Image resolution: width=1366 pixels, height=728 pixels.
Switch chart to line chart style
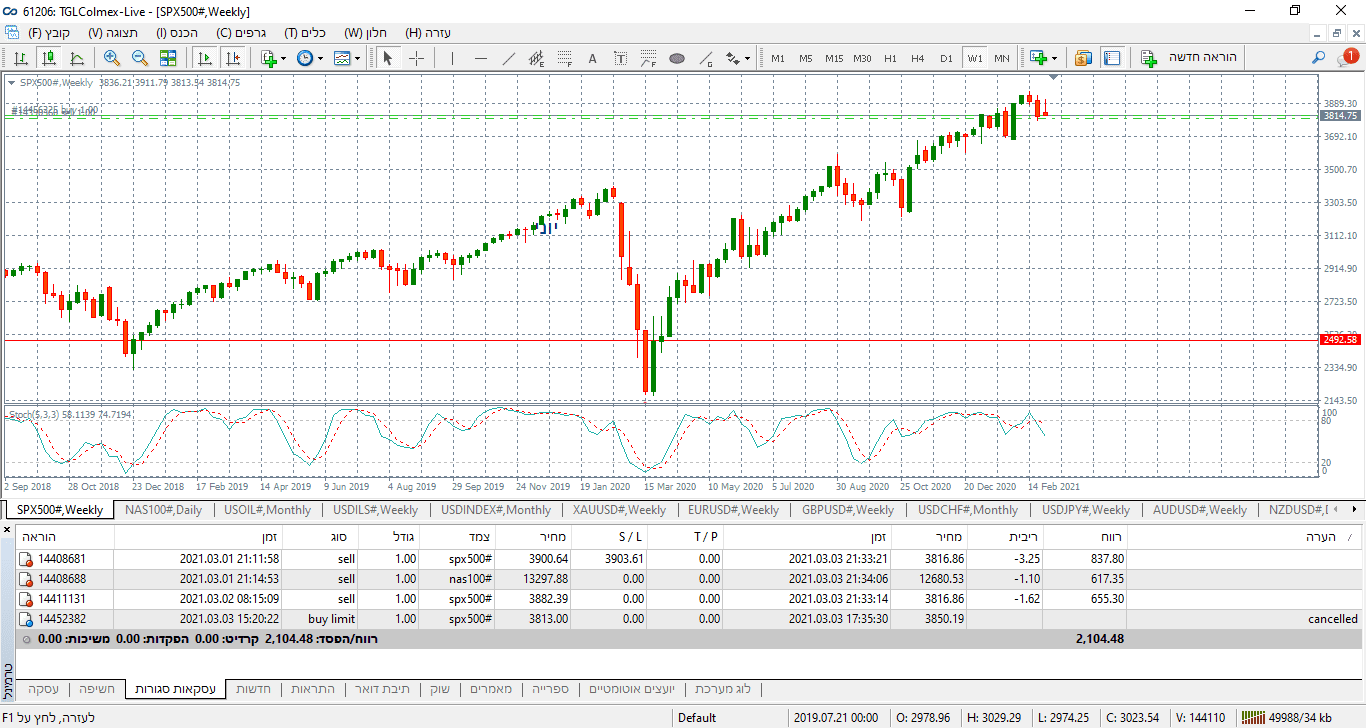[x=76, y=58]
